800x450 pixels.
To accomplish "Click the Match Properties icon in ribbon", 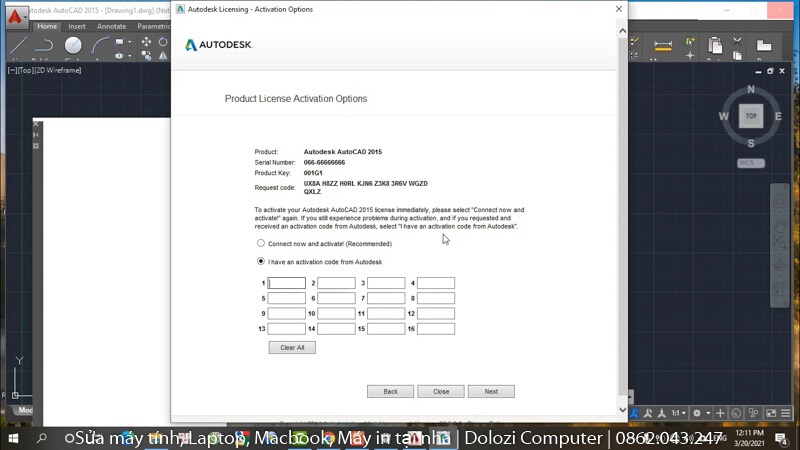I will (x=635, y=41).
